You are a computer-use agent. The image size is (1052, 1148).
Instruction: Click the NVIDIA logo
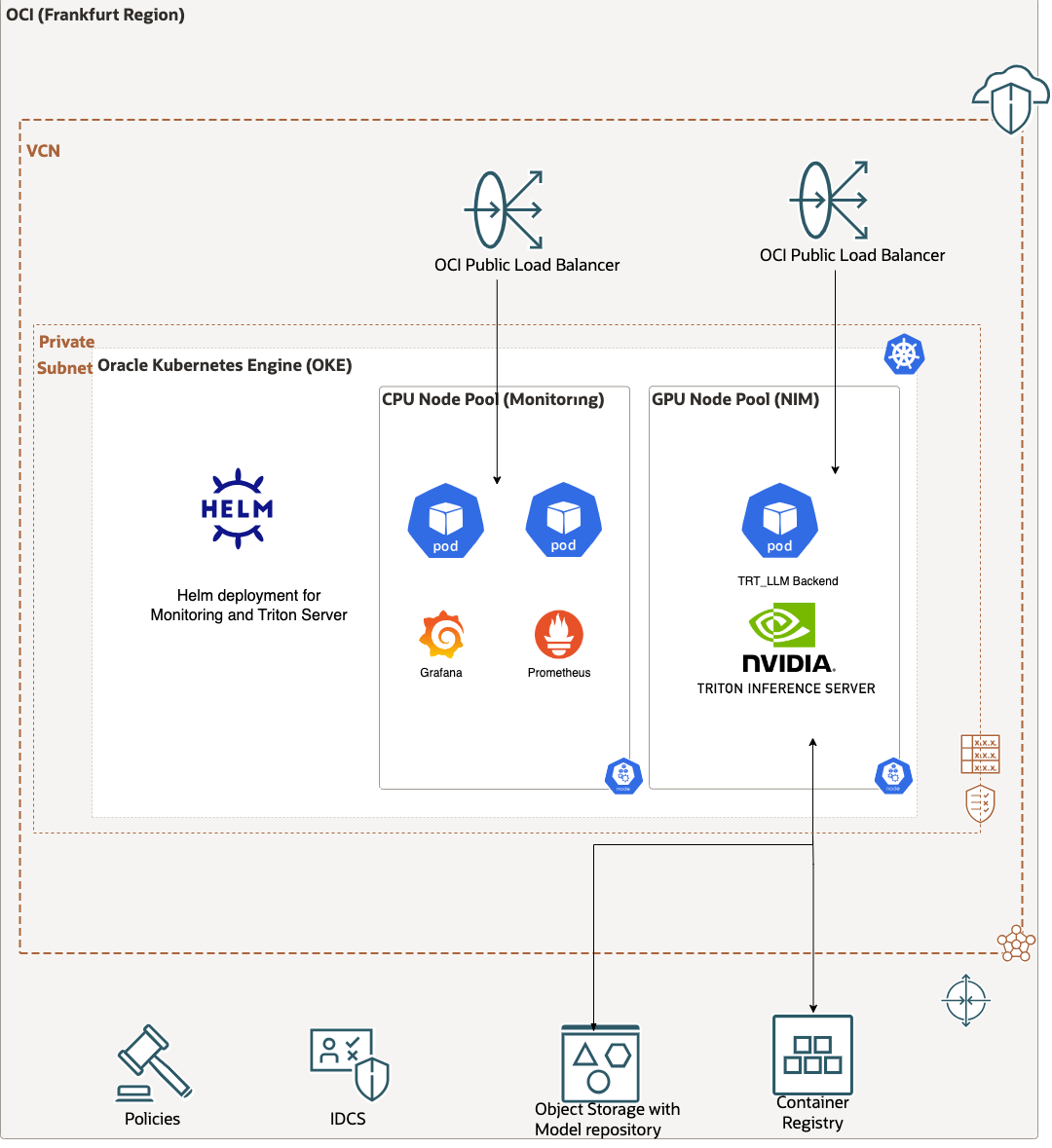[x=788, y=638]
